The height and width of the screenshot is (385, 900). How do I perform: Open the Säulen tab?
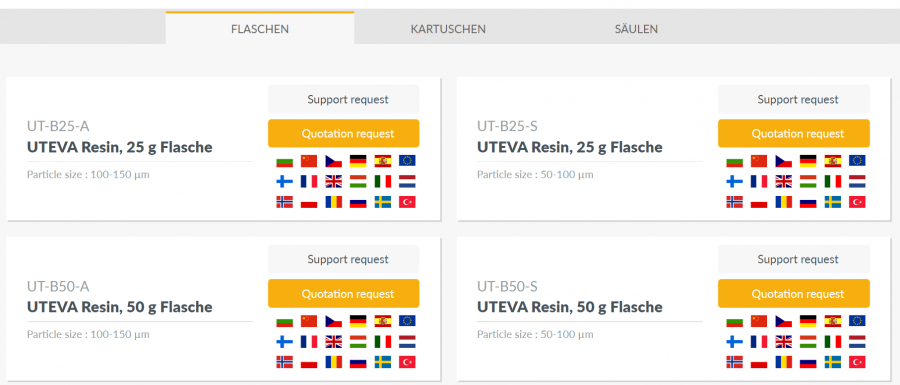(x=636, y=29)
